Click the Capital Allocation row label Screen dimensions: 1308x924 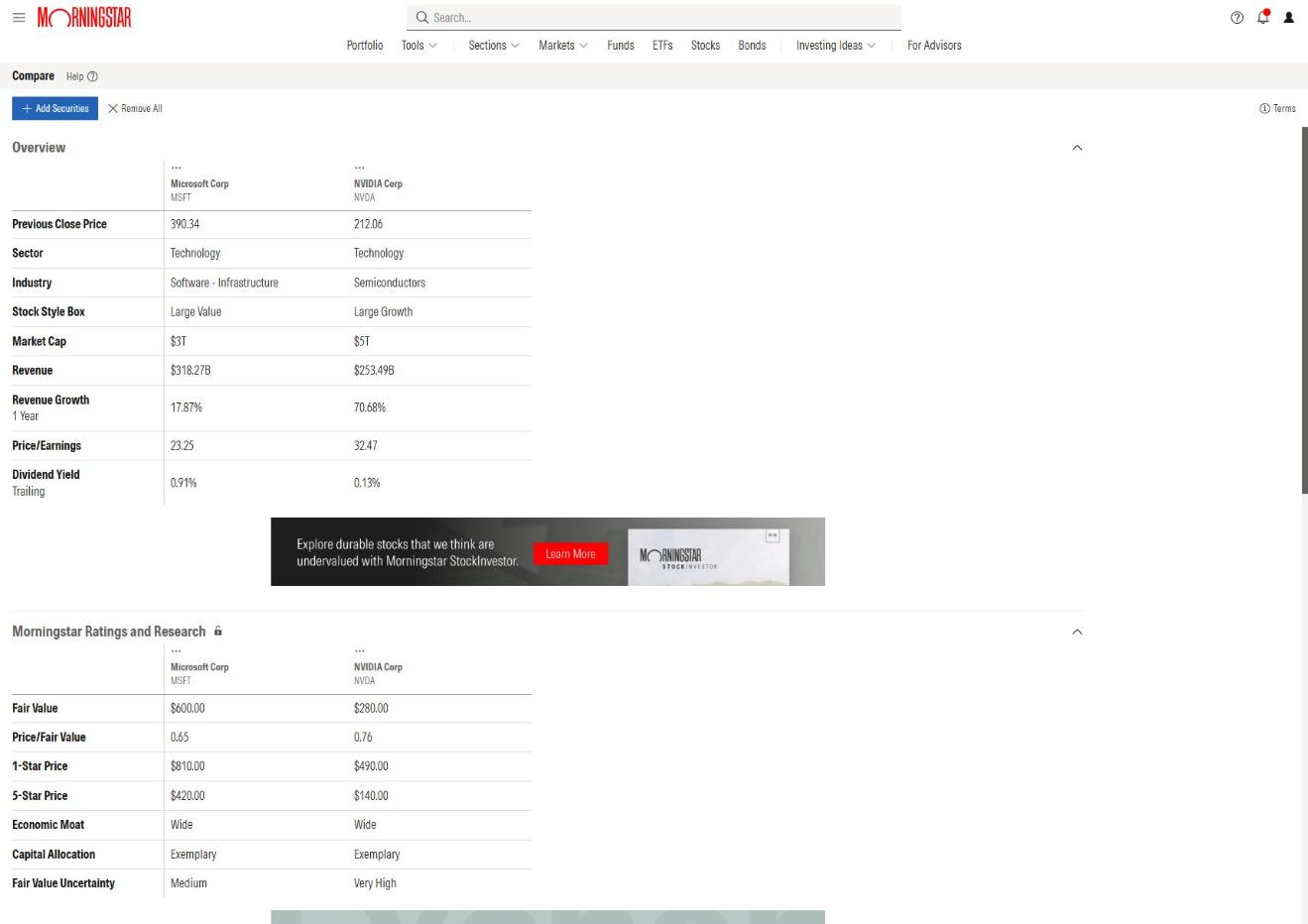pos(54,855)
